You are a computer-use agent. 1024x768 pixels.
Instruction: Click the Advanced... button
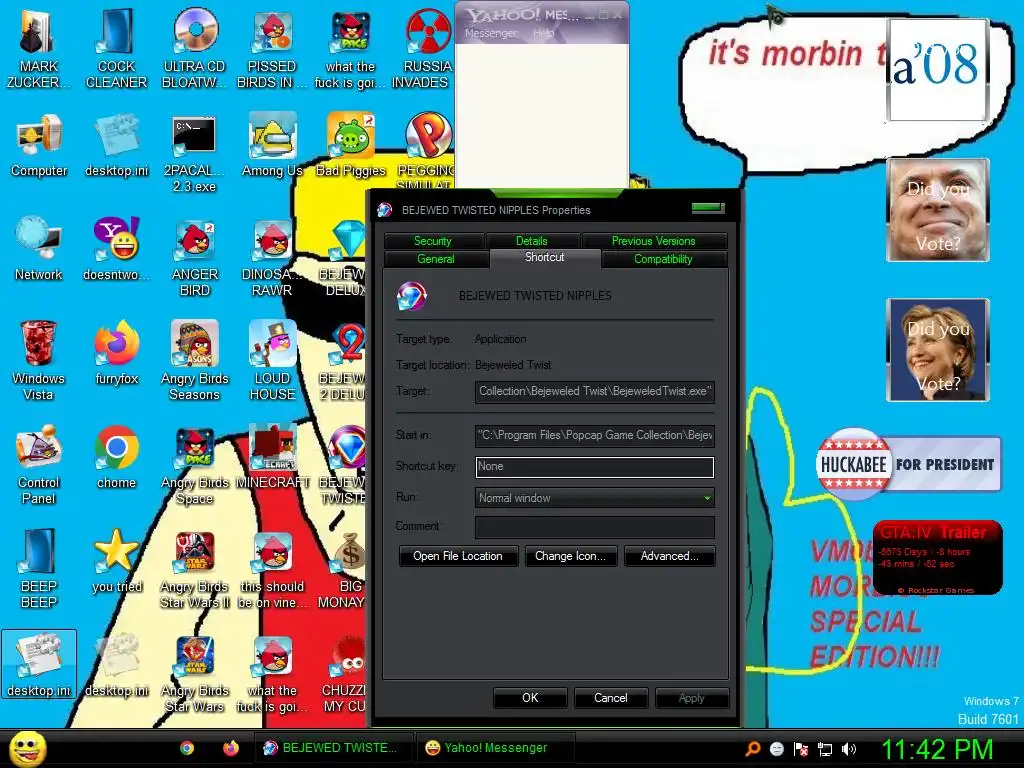(669, 556)
